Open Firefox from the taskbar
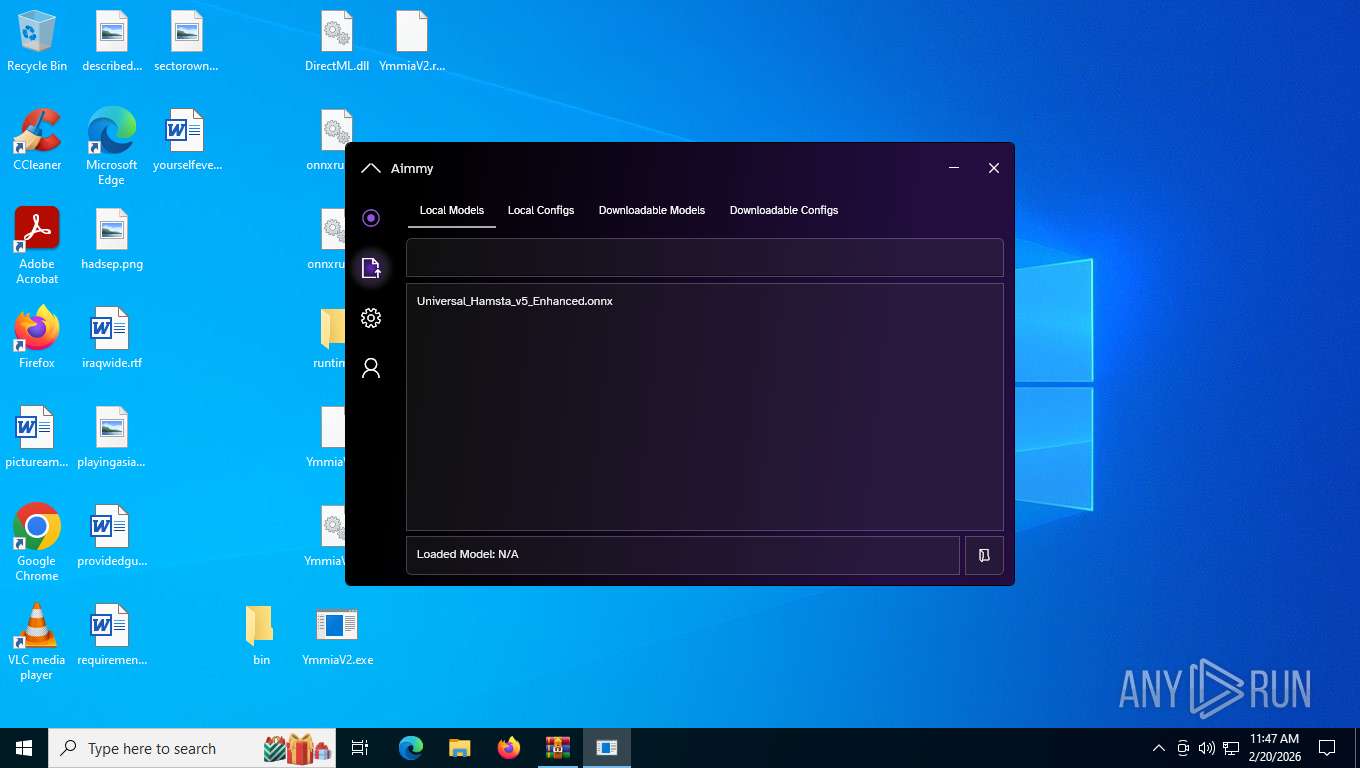Viewport: 1360px width, 768px height. tap(509, 748)
